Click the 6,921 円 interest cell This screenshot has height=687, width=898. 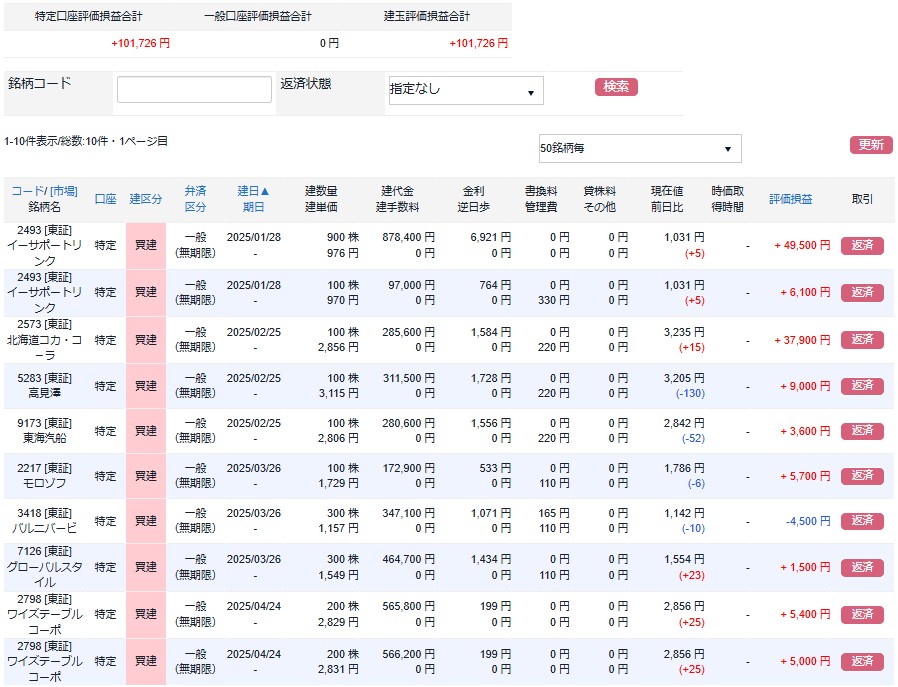click(x=490, y=238)
